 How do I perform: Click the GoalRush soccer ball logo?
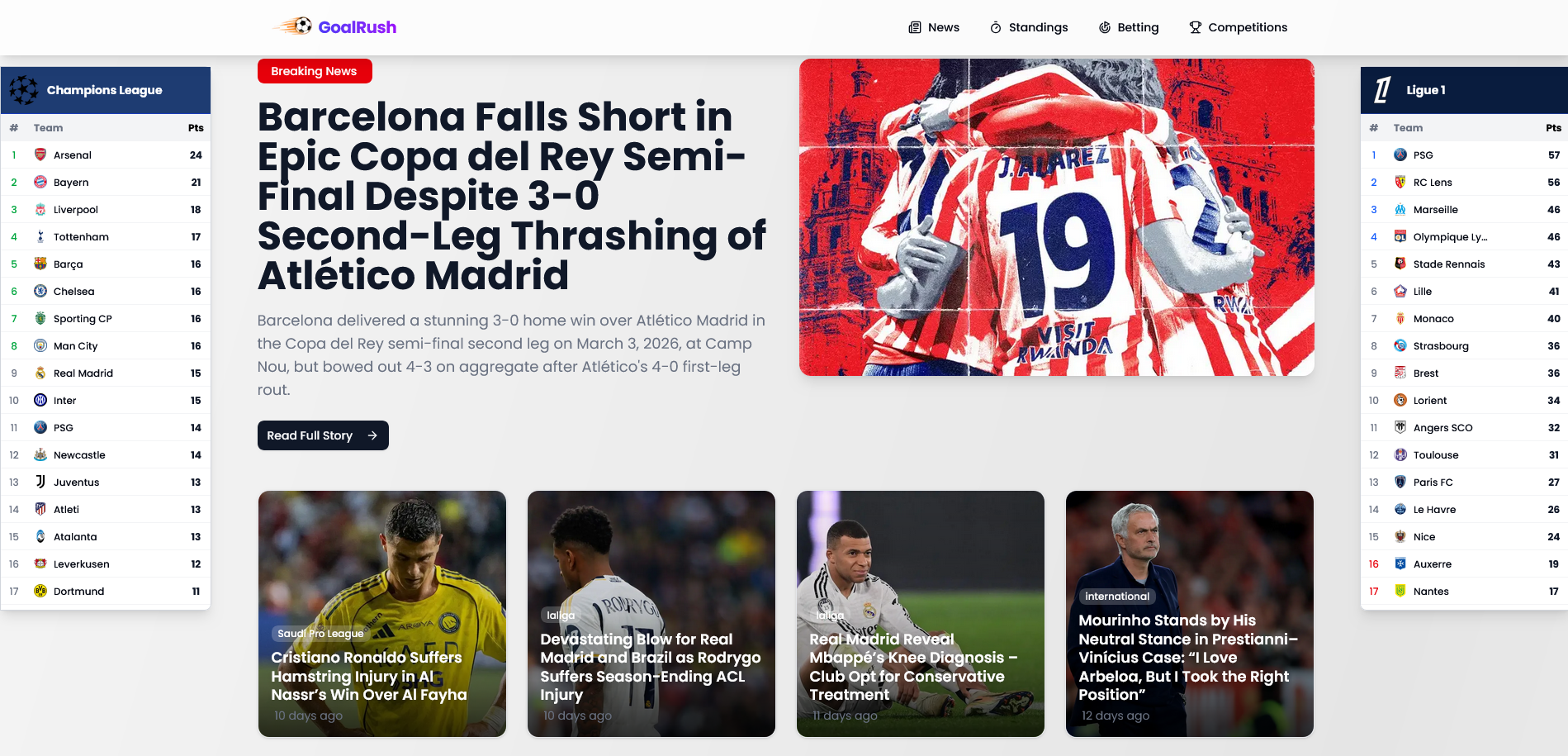click(293, 26)
